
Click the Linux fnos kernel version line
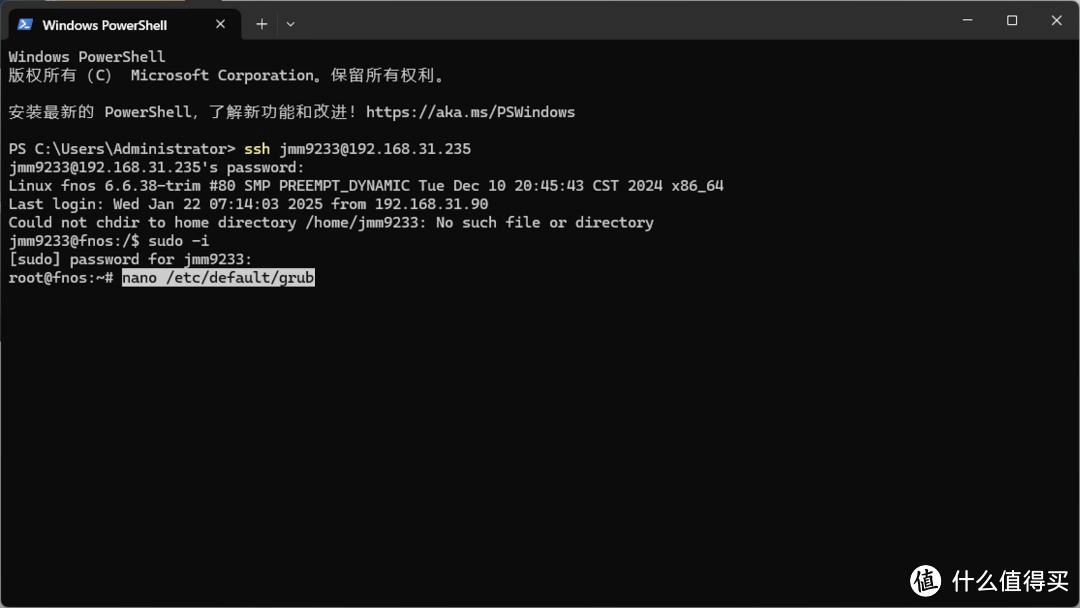(x=366, y=186)
